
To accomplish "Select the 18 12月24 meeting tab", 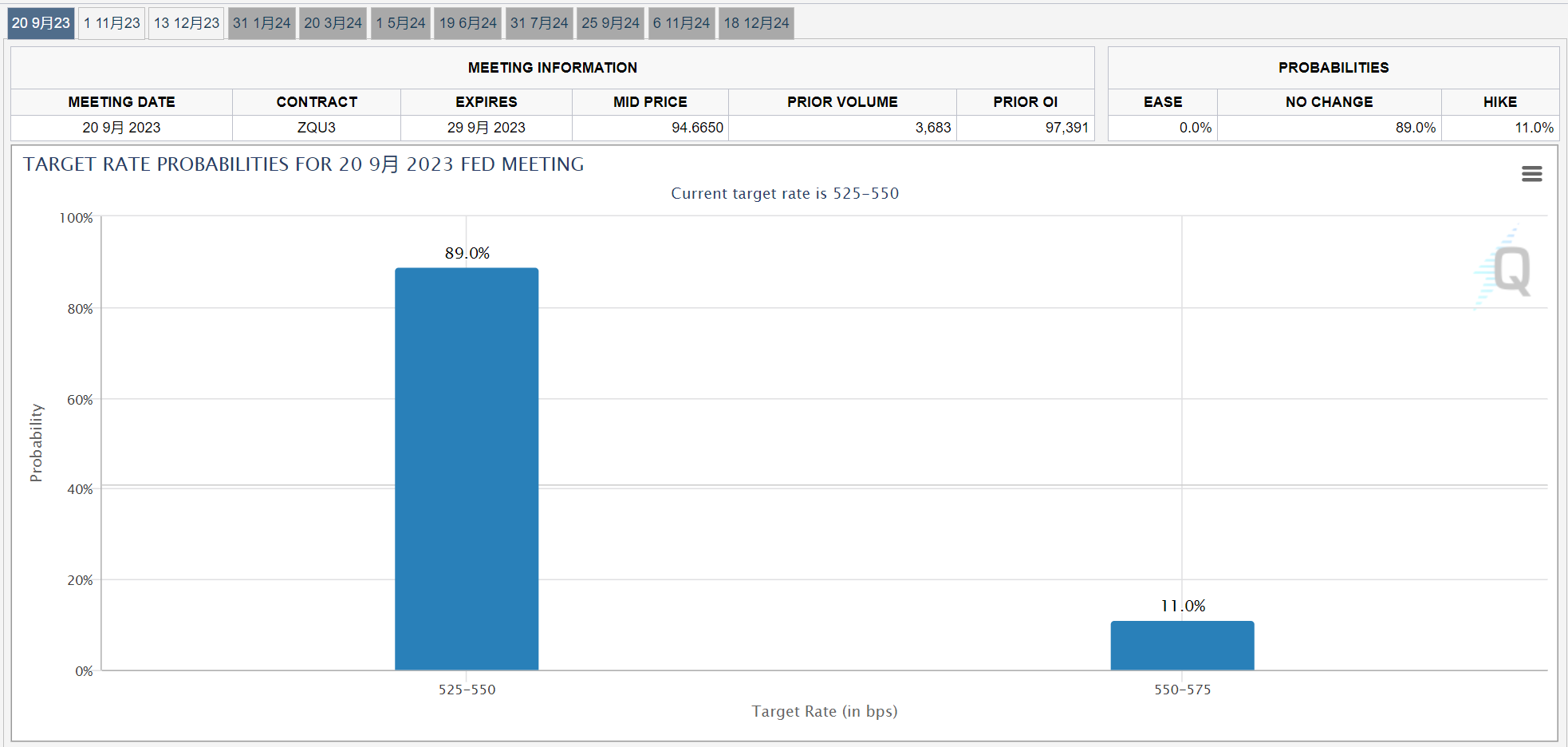I will (756, 23).
